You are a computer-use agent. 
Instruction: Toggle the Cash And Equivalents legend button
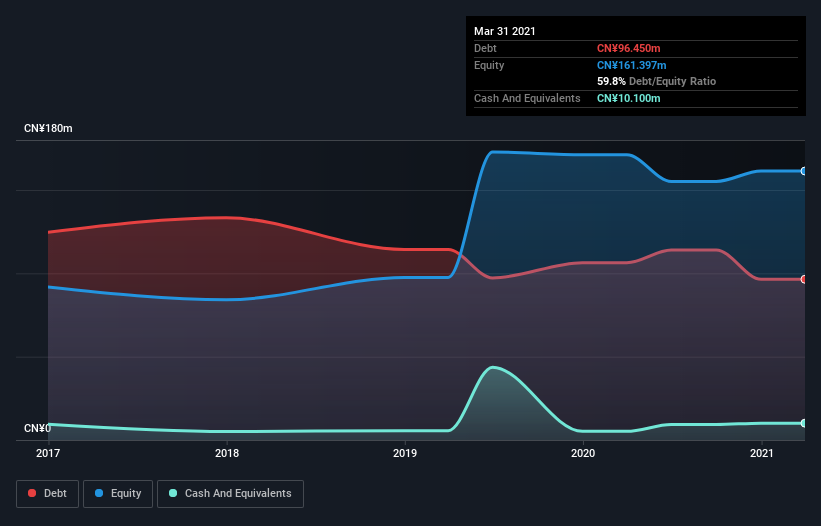(230, 494)
